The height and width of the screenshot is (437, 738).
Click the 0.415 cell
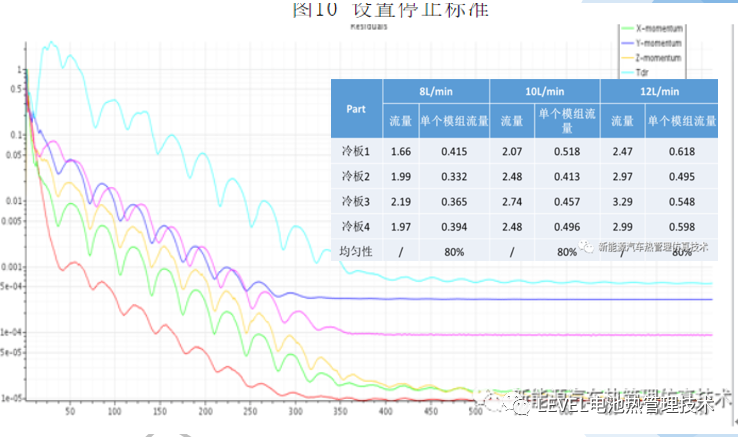coord(454,151)
